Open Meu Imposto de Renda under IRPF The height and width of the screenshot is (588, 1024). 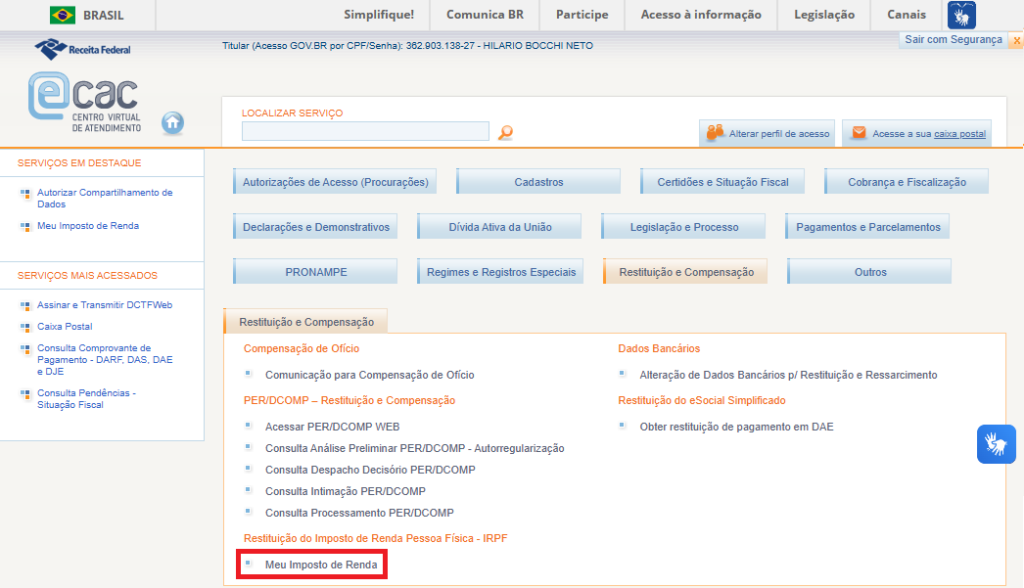point(321,565)
